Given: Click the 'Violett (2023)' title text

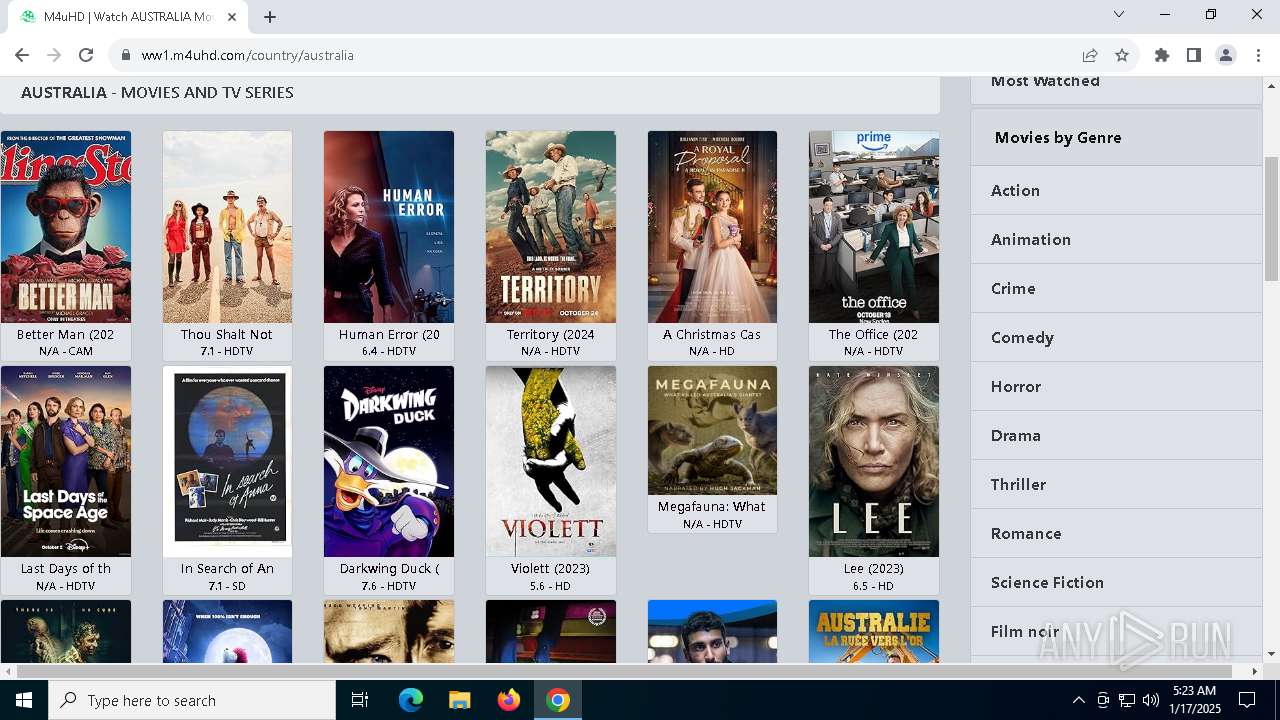Looking at the screenshot, I should click(x=551, y=568).
